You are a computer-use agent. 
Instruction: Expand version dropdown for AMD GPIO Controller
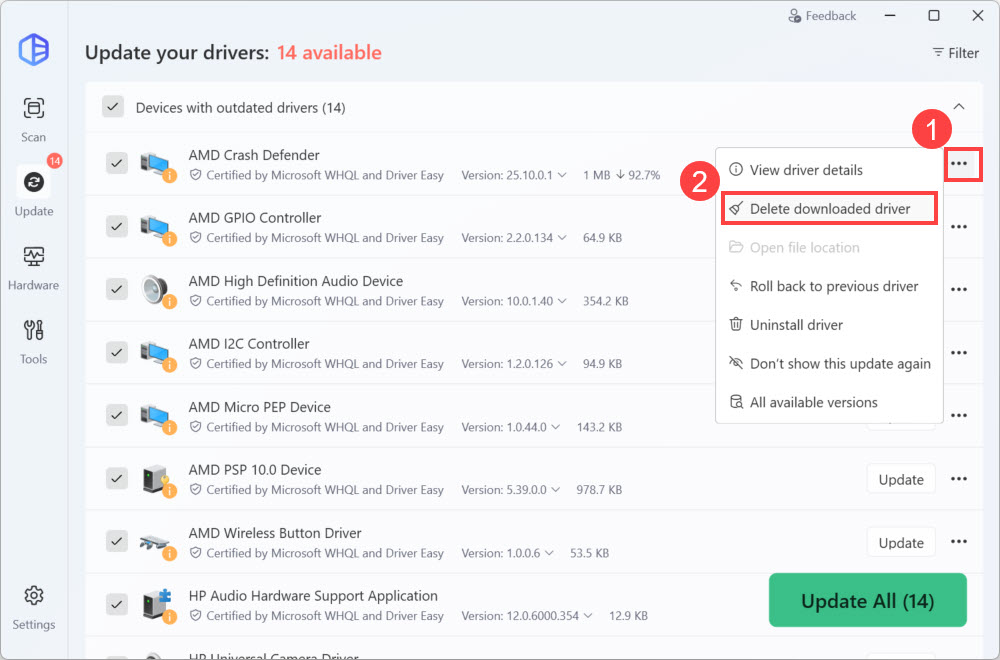click(561, 238)
